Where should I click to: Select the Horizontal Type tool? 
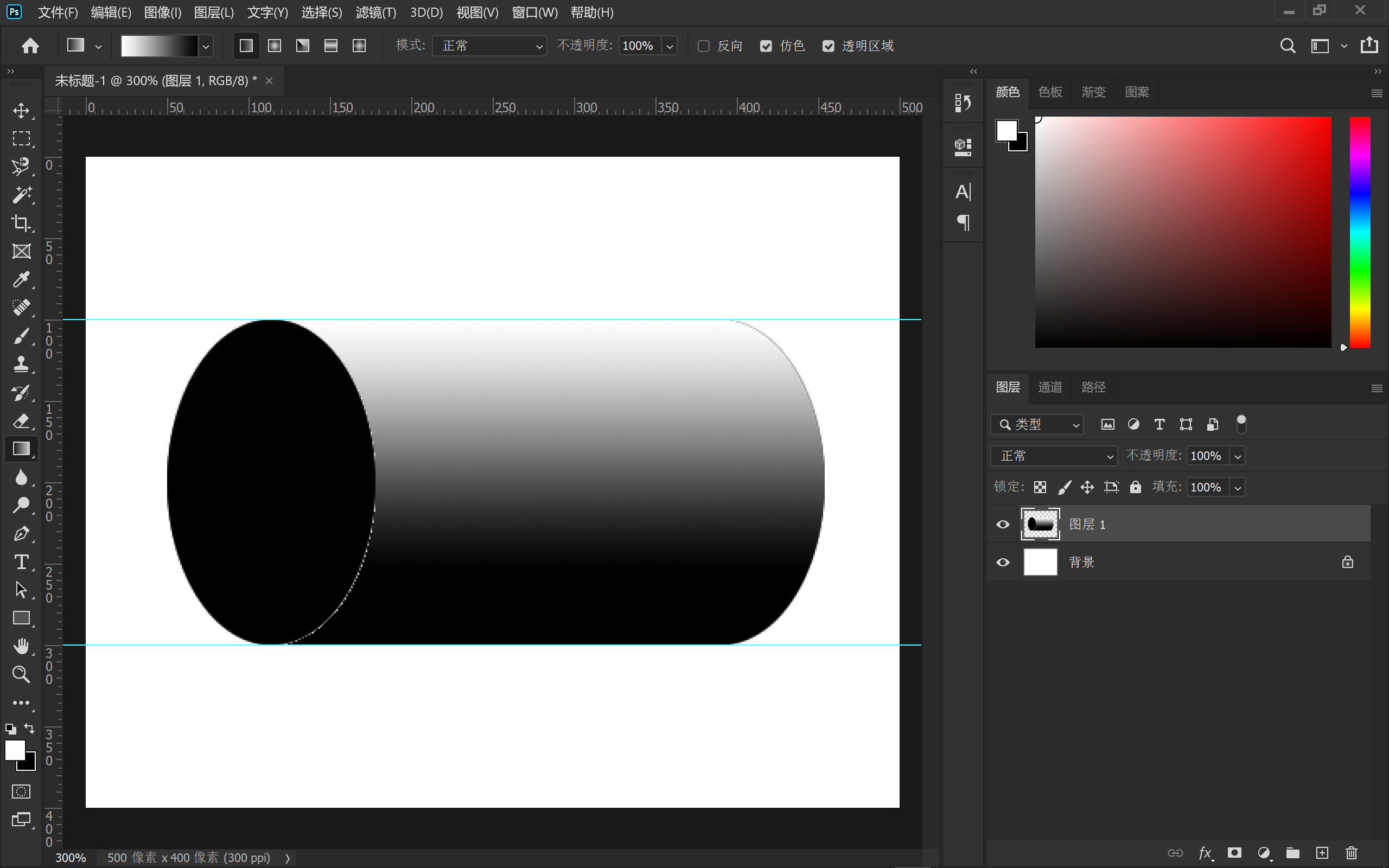click(21, 562)
